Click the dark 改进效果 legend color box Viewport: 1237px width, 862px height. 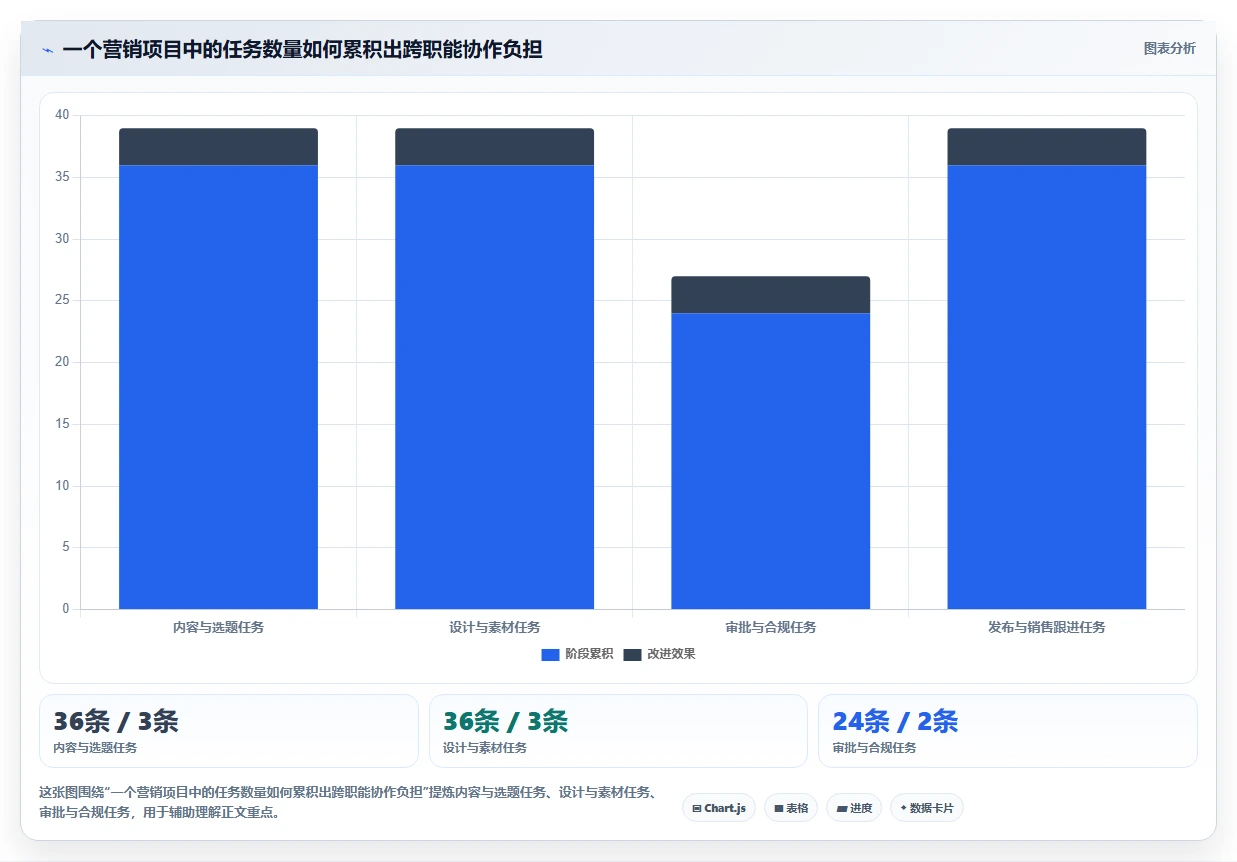point(632,654)
